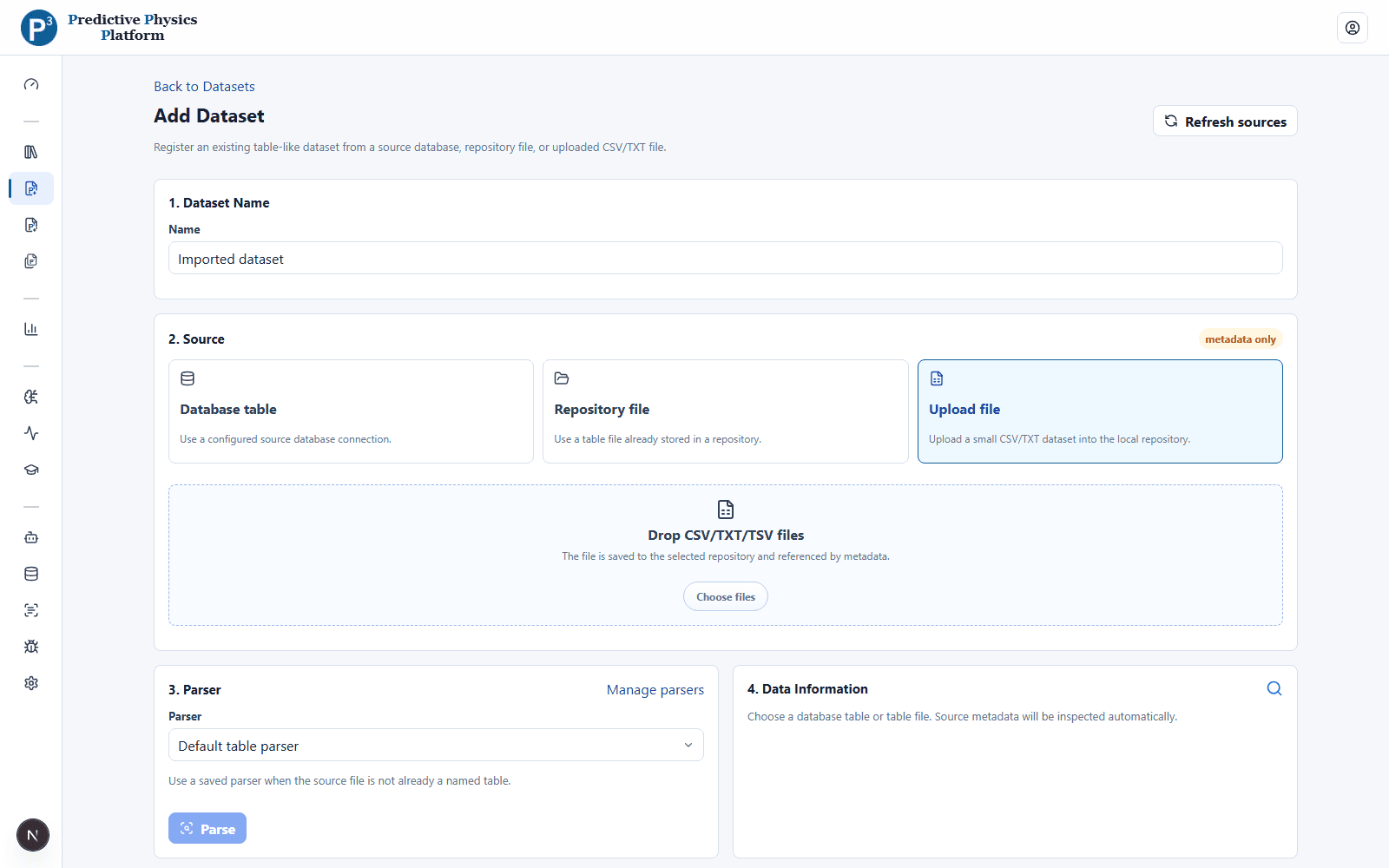Click the stacked copy-files icon in sidebar
The image size is (1389, 868).
pos(31,261)
